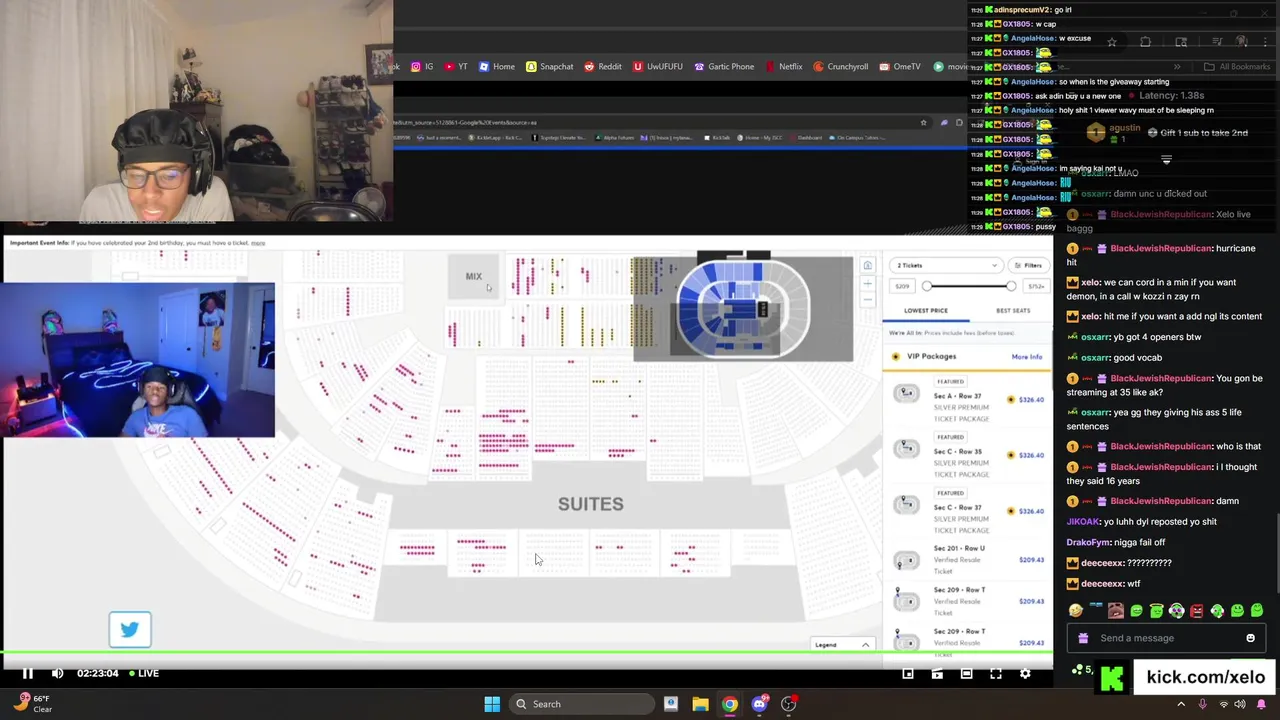The image size is (1280, 720).
Task: Open File Explorer from the taskbar
Action: pyautogui.click(x=700, y=704)
